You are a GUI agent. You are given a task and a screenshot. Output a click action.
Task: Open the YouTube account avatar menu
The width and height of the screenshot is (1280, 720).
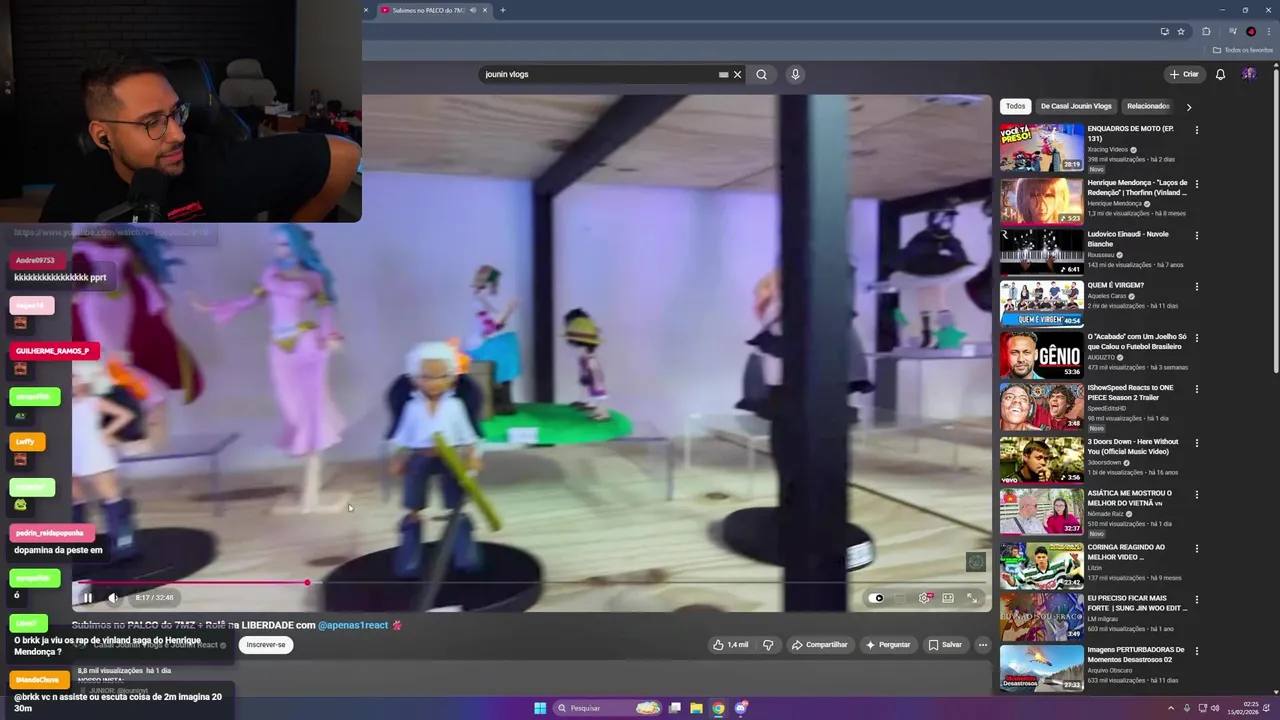(1249, 74)
